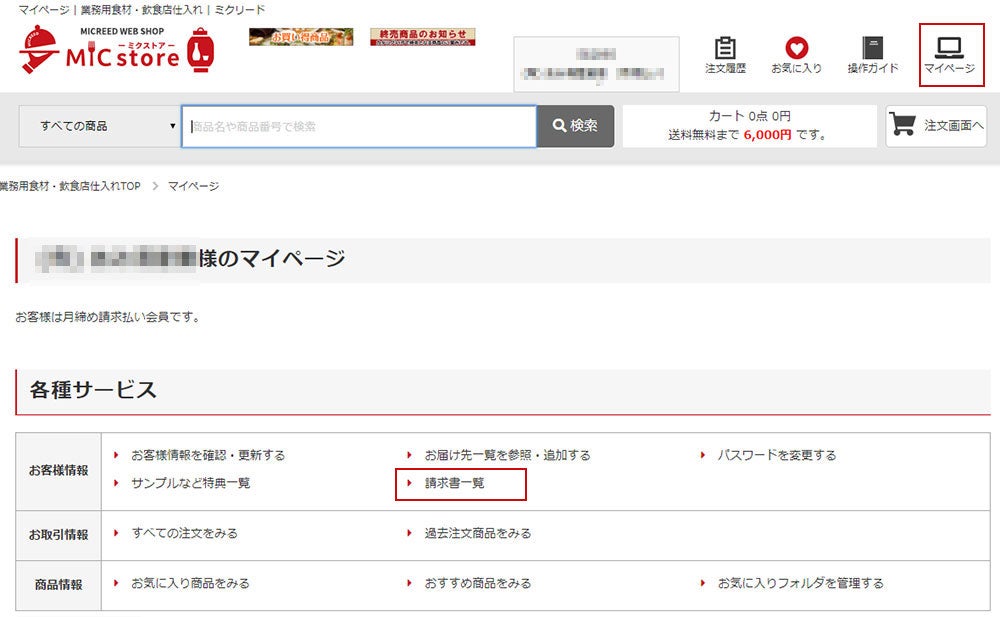Screen dimensions: 1000x617
Task: Open お届け先一覧を参照・追加する link
Action: (x=507, y=455)
